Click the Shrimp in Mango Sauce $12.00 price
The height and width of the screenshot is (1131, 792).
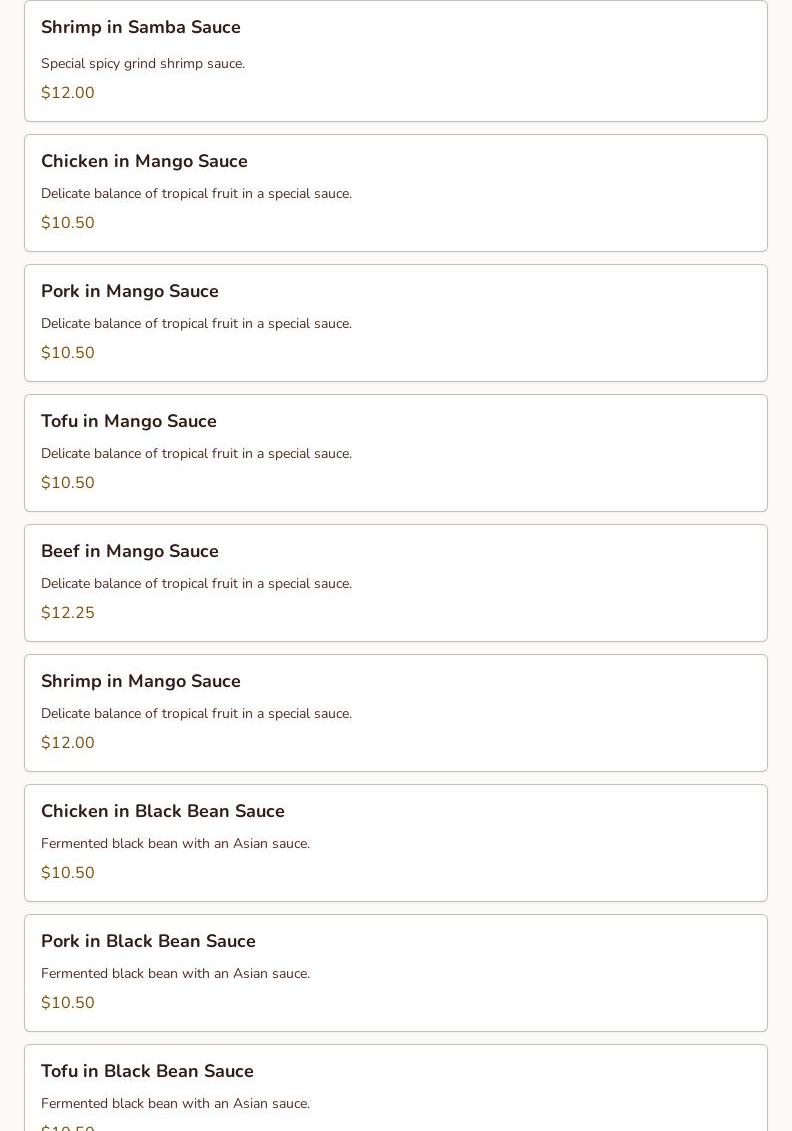(x=68, y=743)
